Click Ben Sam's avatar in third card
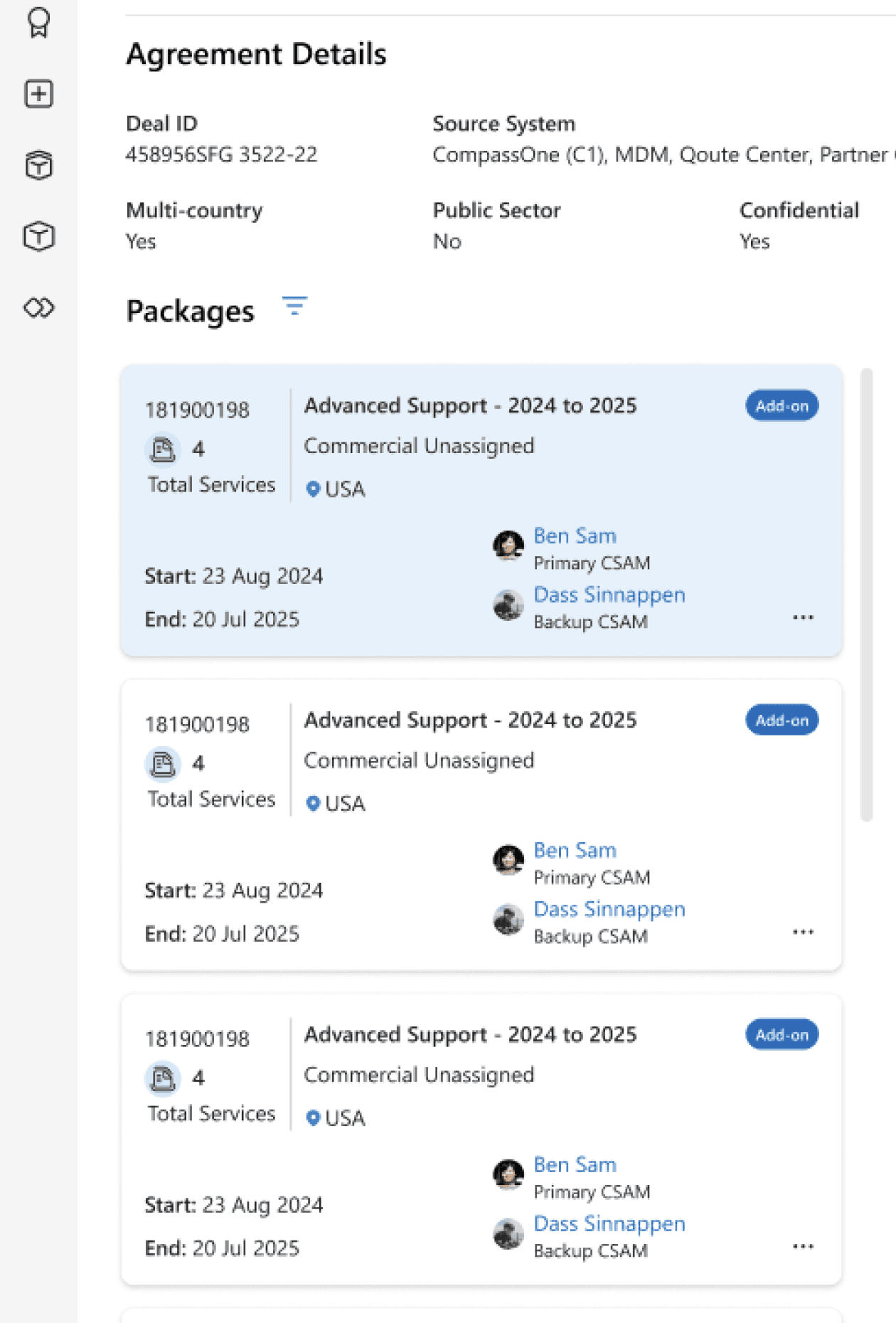The height and width of the screenshot is (1323, 896). click(508, 1174)
